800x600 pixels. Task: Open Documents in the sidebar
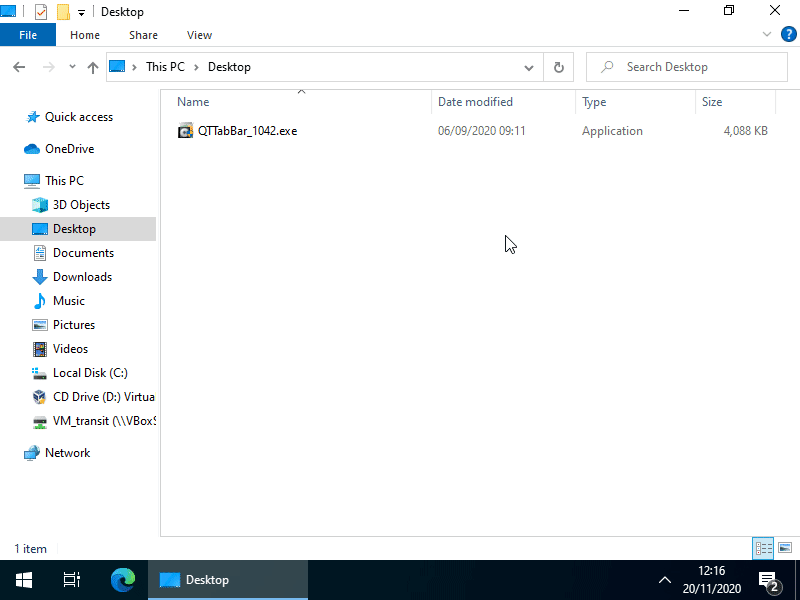[x=83, y=253]
